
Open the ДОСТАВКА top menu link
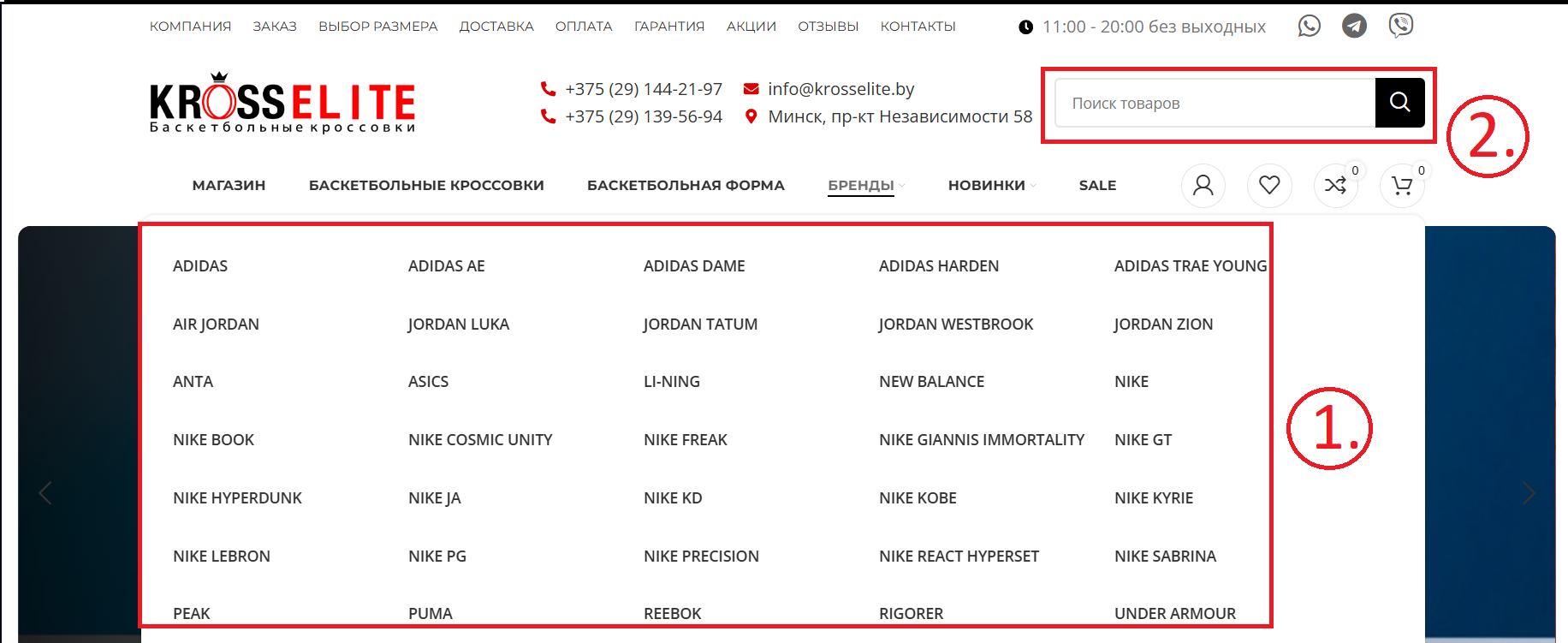(x=496, y=27)
